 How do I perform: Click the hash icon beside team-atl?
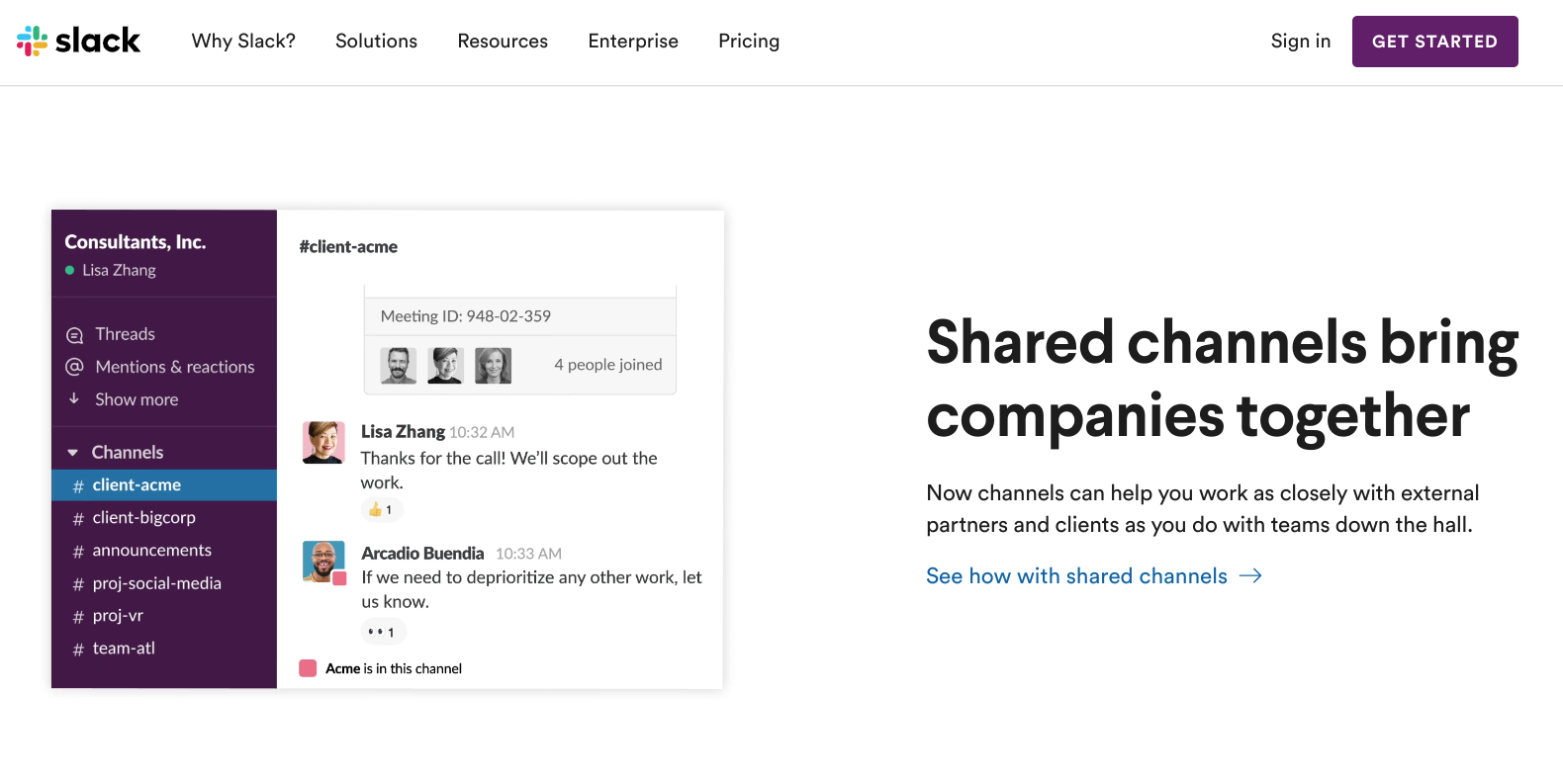(x=78, y=649)
